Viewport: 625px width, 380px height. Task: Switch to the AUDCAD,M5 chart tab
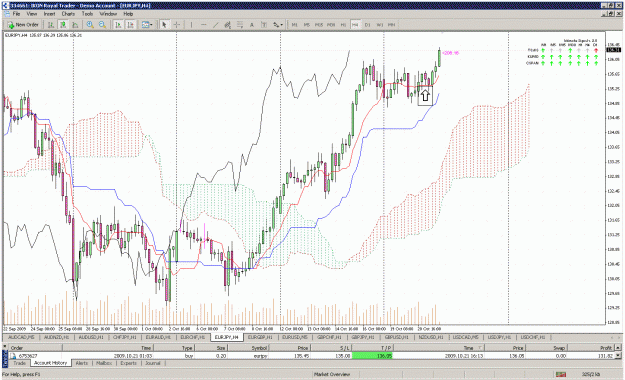click(x=22, y=337)
